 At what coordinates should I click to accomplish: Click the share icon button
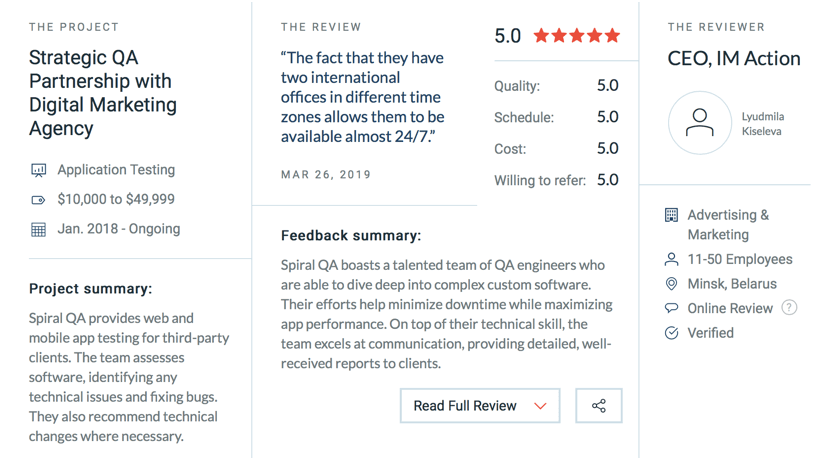(x=599, y=406)
